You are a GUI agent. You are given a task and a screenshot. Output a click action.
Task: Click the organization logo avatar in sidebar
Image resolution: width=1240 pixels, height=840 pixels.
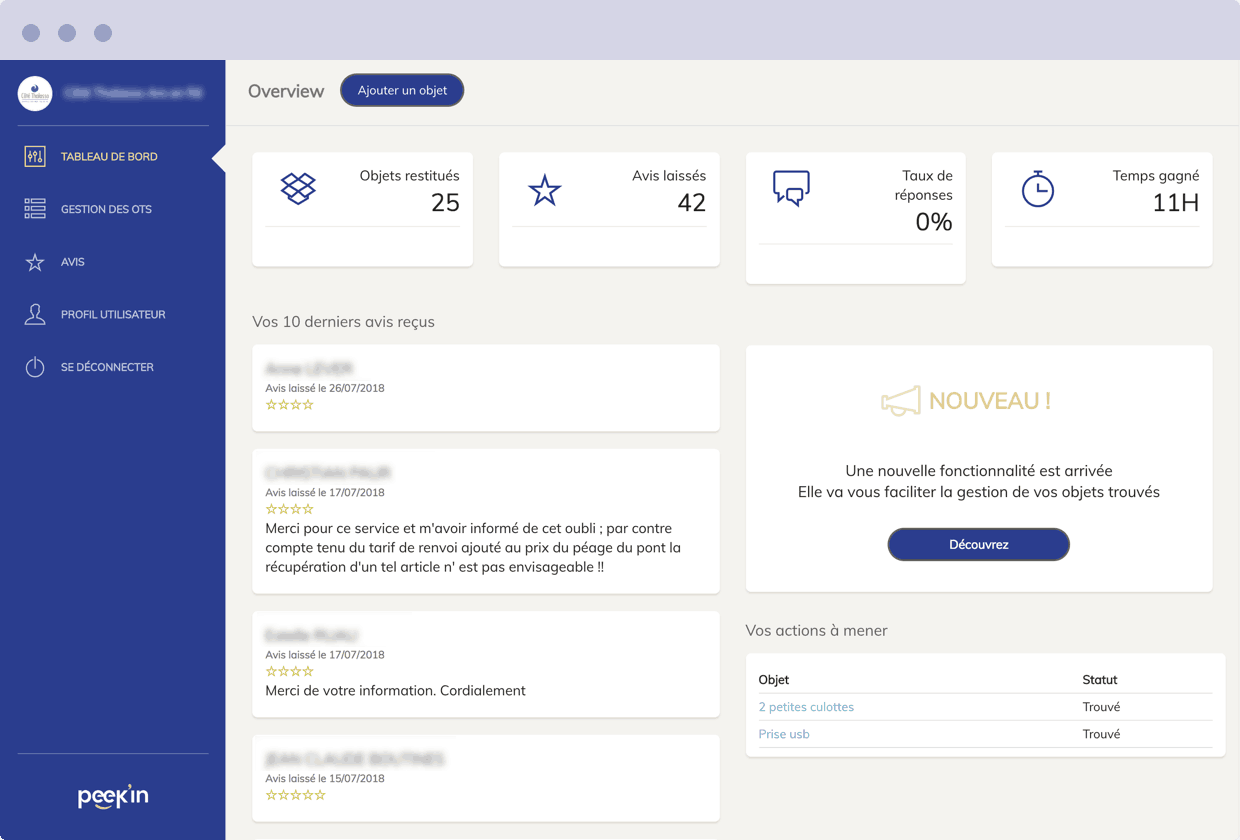[35, 93]
